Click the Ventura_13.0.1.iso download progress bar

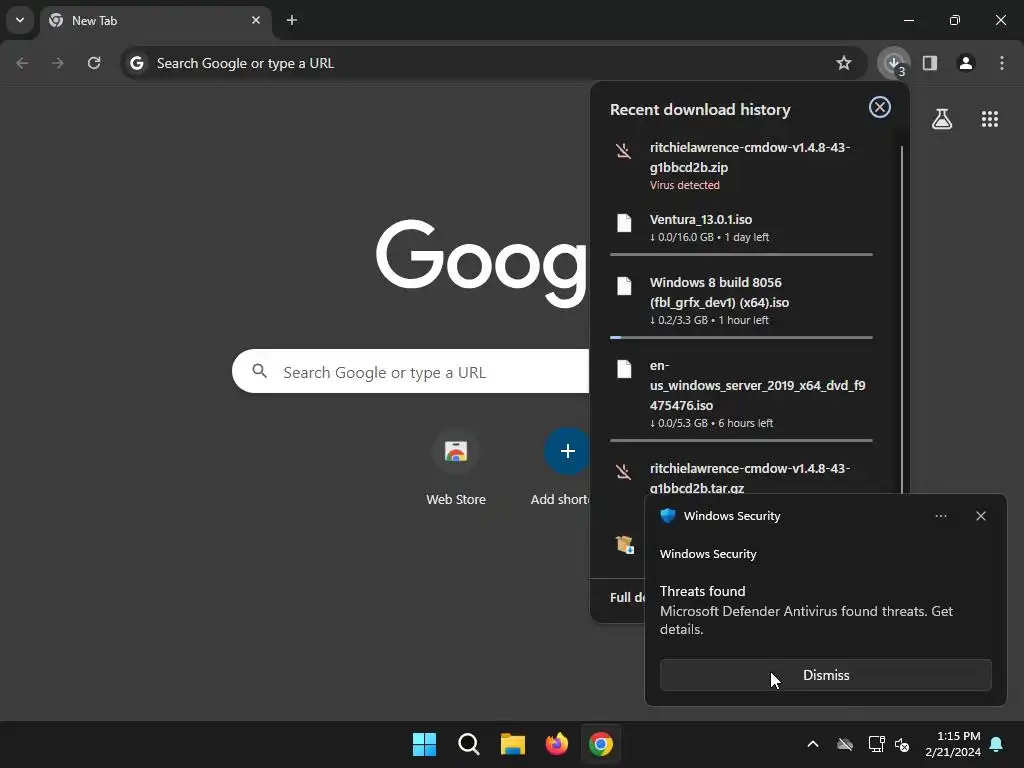point(741,255)
